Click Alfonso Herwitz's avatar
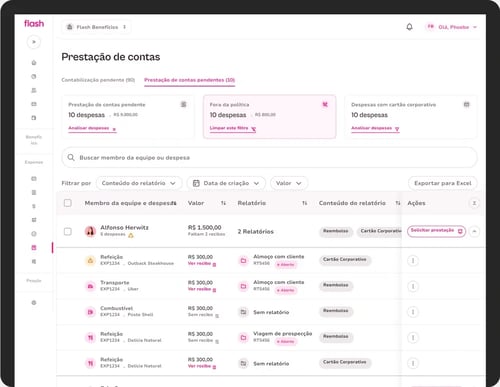The height and width of the screenshot is (387, 500). 90,231
